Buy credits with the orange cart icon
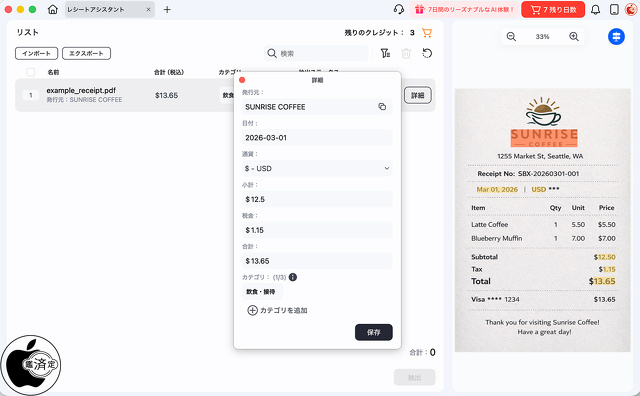The height and width of the screenshot is (396, 640). click(427, 33)
